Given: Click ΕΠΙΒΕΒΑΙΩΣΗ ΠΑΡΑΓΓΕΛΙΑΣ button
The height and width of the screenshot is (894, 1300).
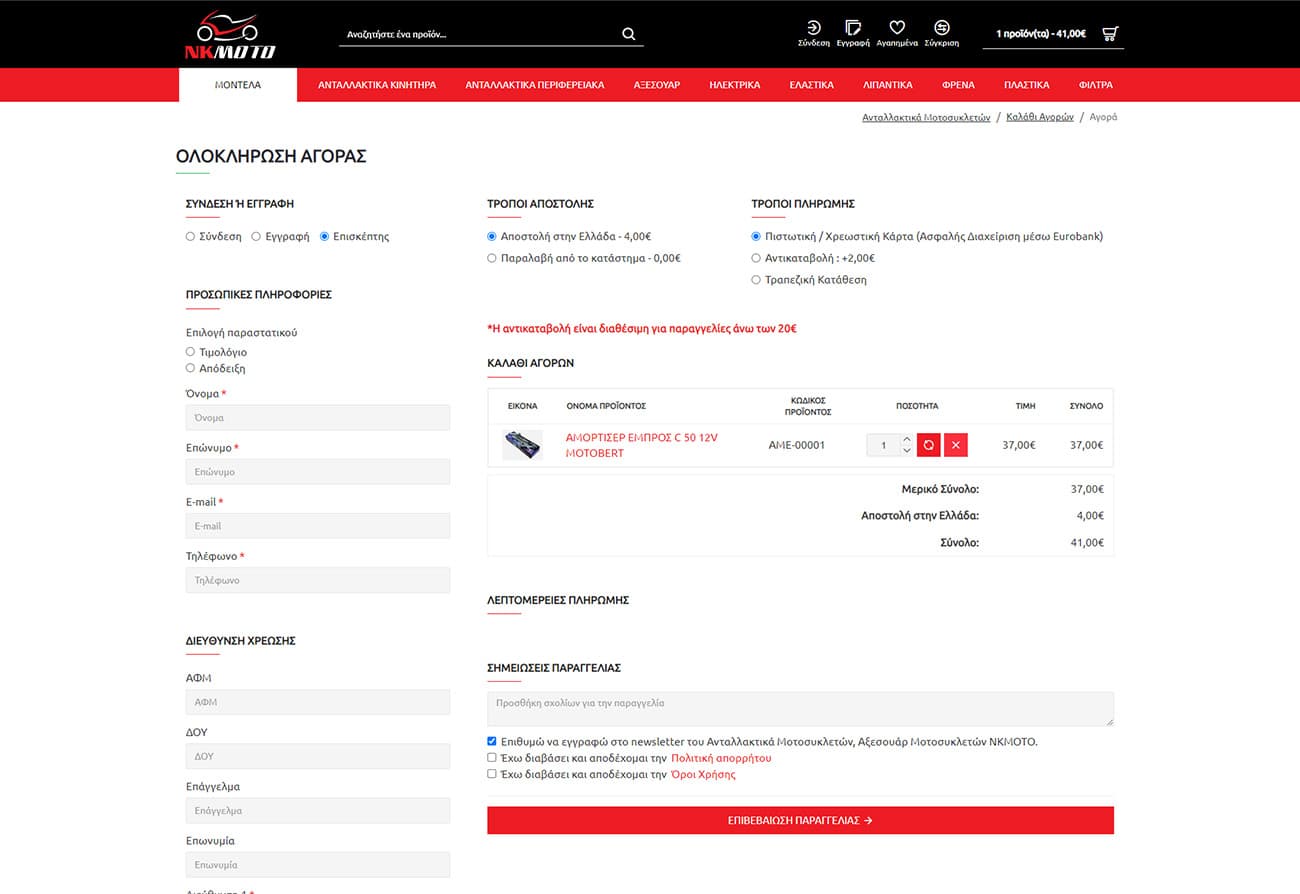Looking at the screenshot, I should coord(800,820).
